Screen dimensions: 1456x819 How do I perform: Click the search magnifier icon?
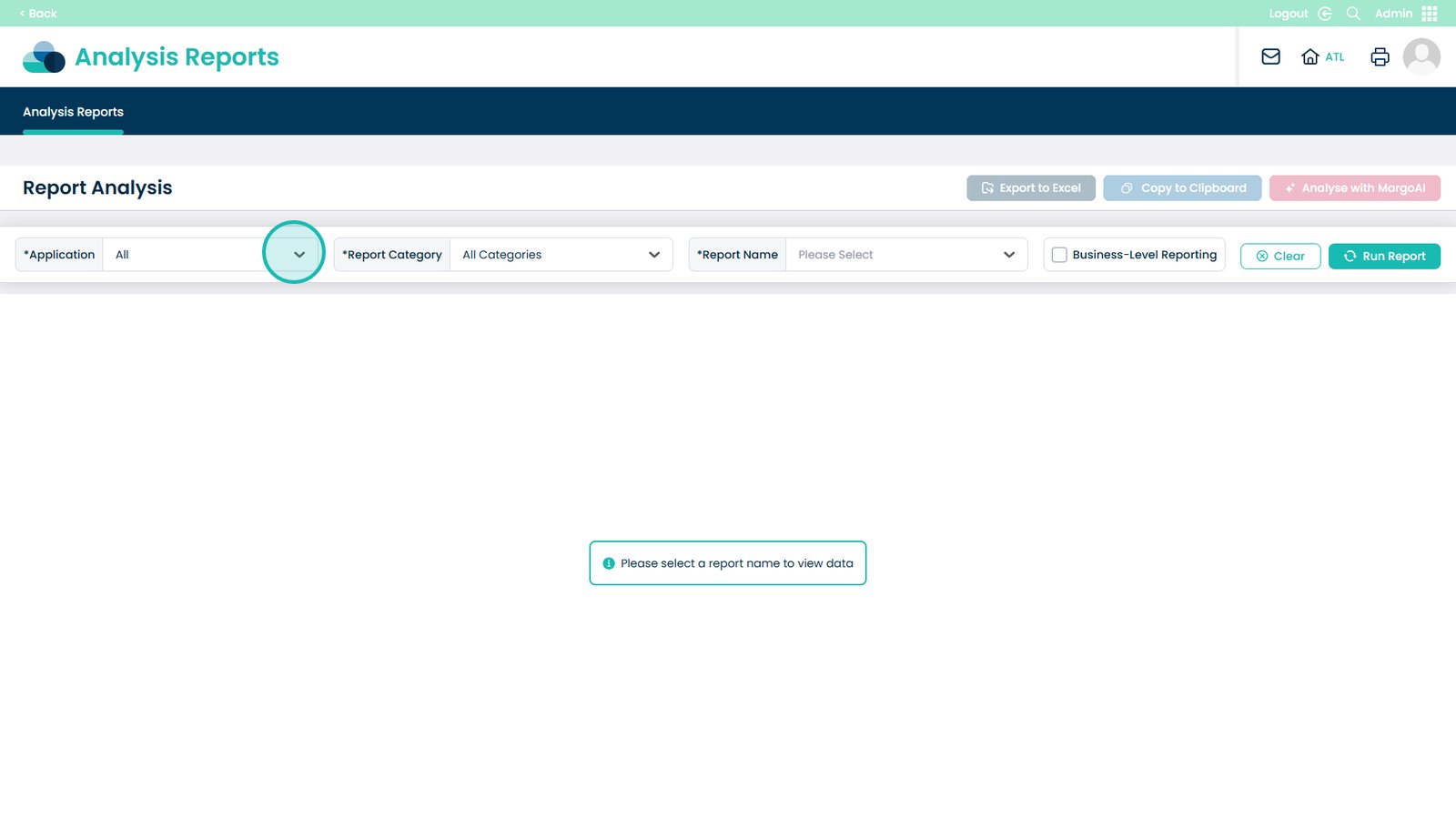[1353, 14]
